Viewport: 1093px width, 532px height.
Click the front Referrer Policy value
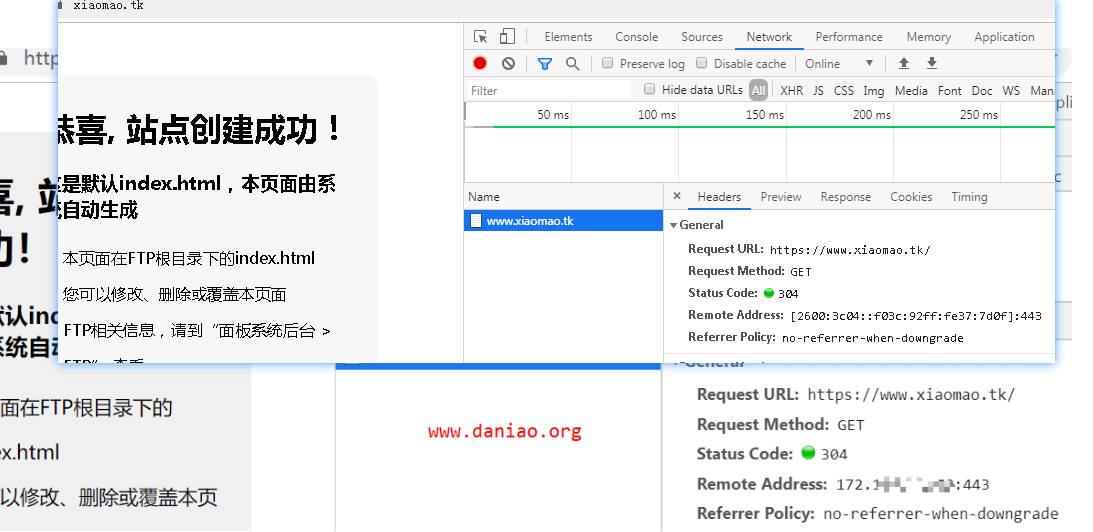872,338
